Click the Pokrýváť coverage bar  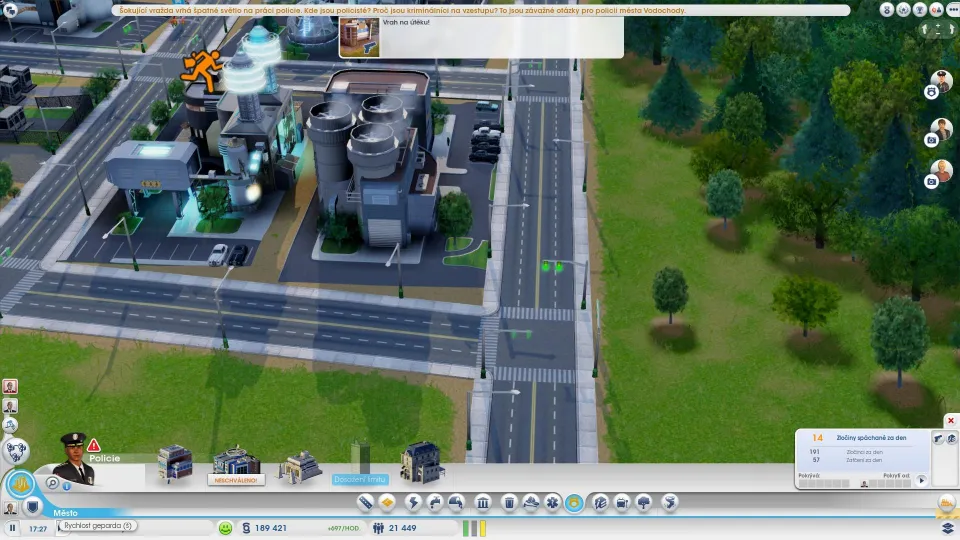pos(824,484)
